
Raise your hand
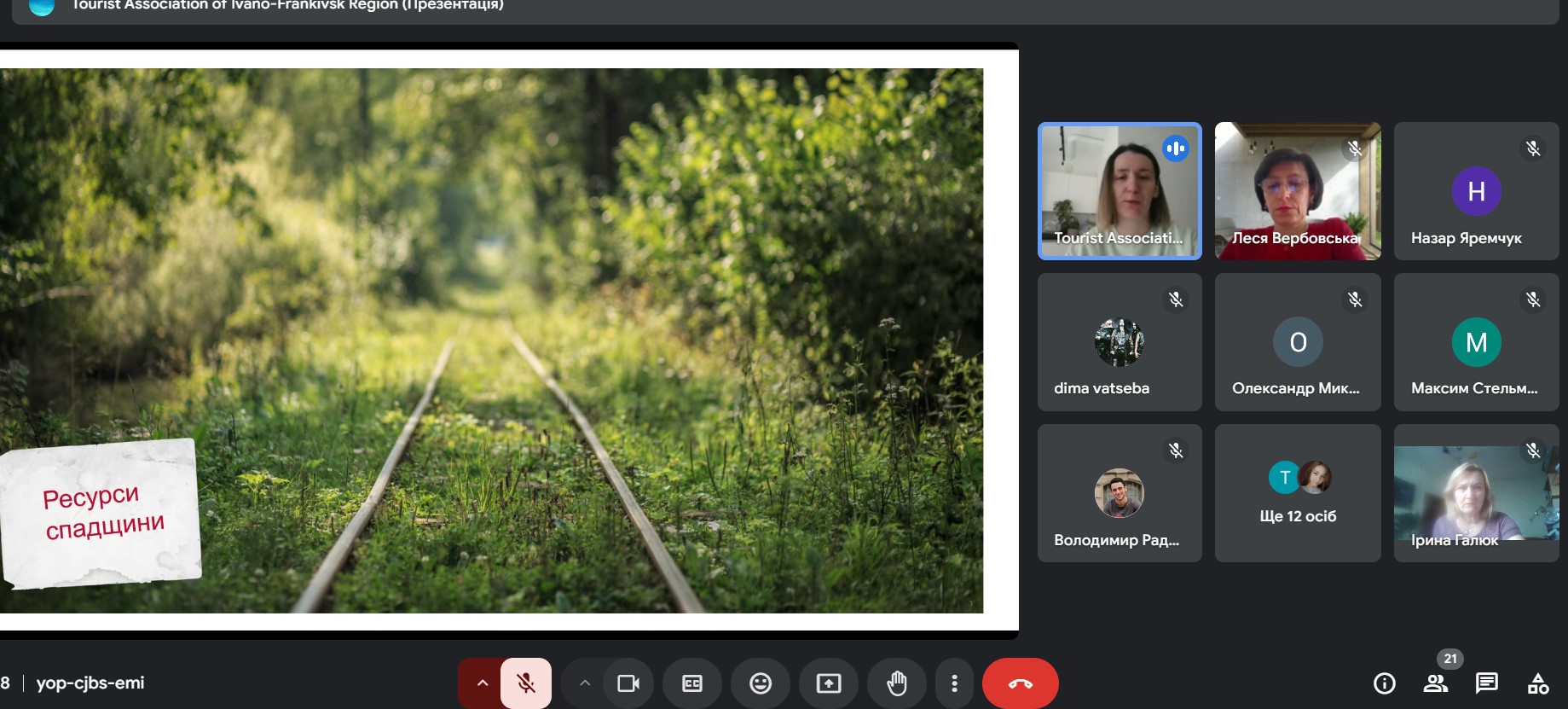click(897, 683)
